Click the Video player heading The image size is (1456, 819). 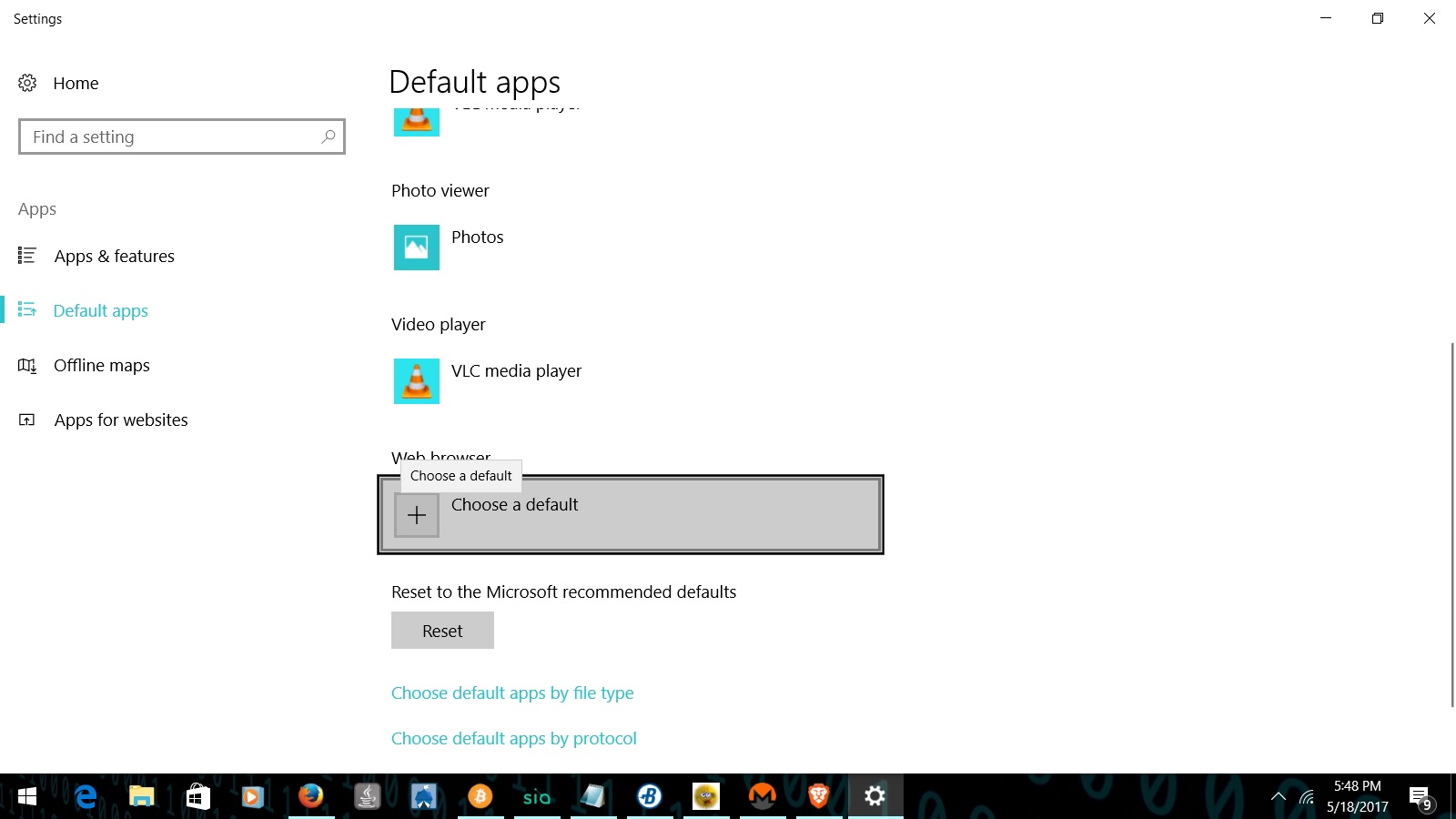tap(439, 324)
